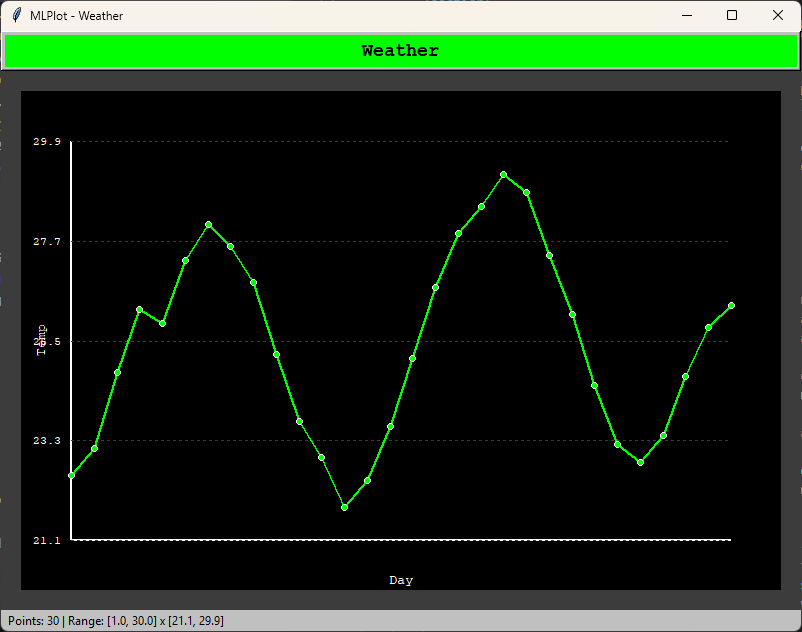Click the 21.1 tick label on Y axis

pyautogui.click(x=46, y=540)
